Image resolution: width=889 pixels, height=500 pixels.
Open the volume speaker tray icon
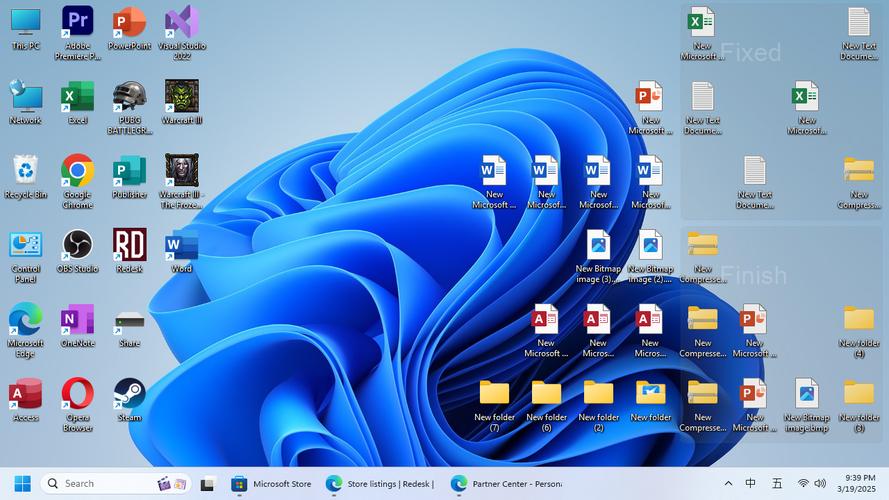pos(820,484)
